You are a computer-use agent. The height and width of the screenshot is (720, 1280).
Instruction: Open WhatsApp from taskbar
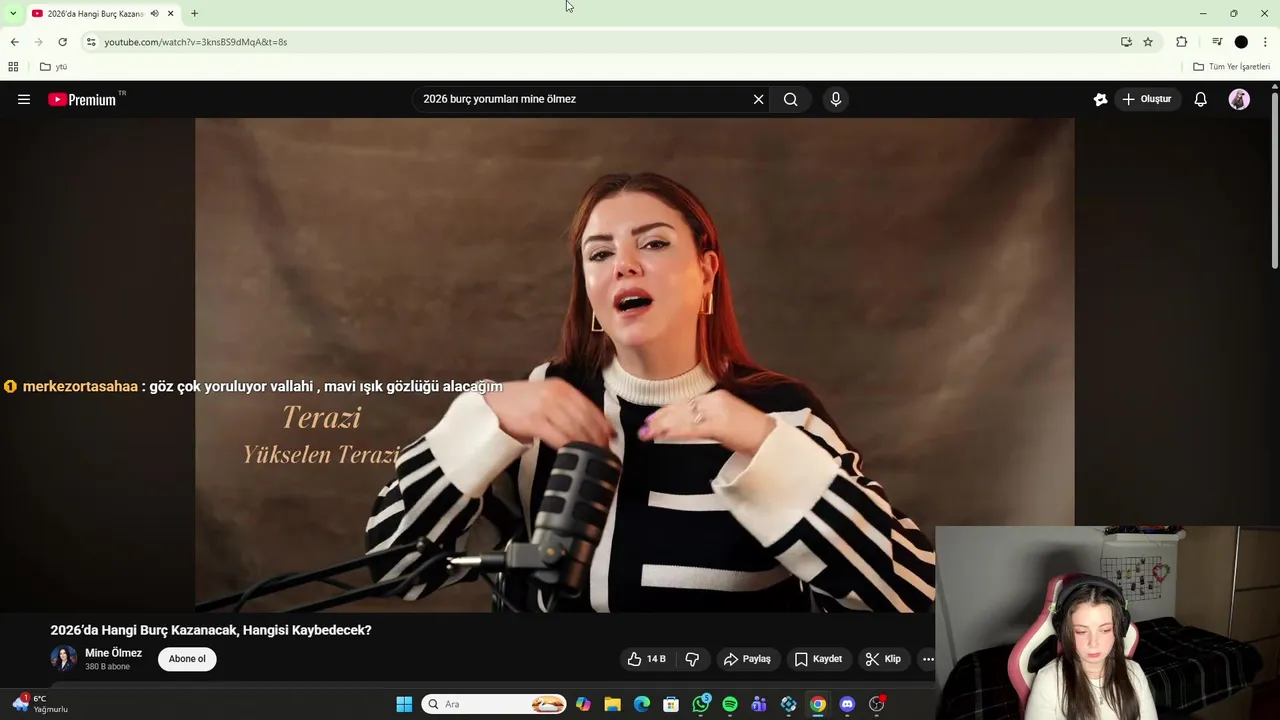701,704
